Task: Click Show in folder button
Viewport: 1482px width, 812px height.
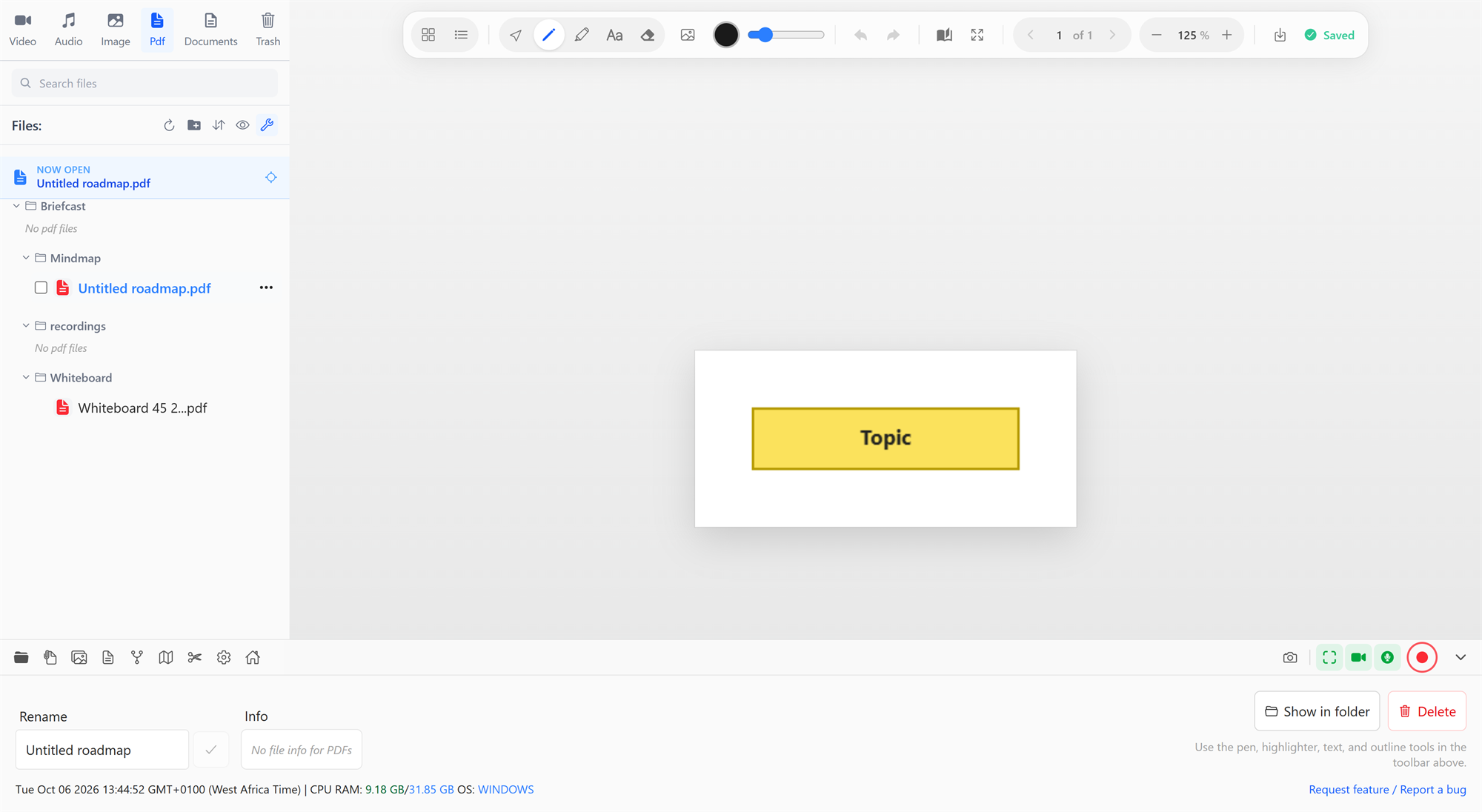Action: click(1317, 711)
